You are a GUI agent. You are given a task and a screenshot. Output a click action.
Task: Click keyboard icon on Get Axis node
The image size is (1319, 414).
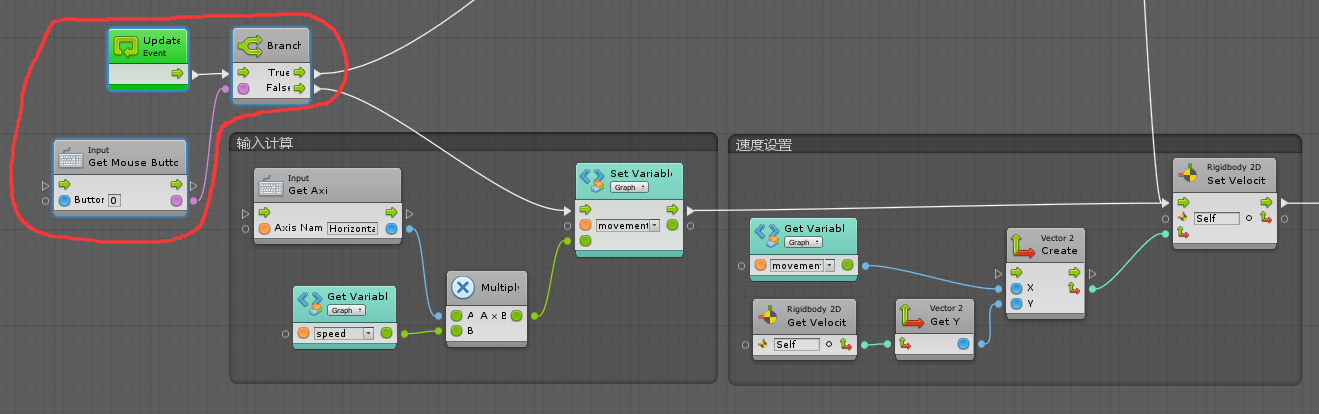(272, 185)
